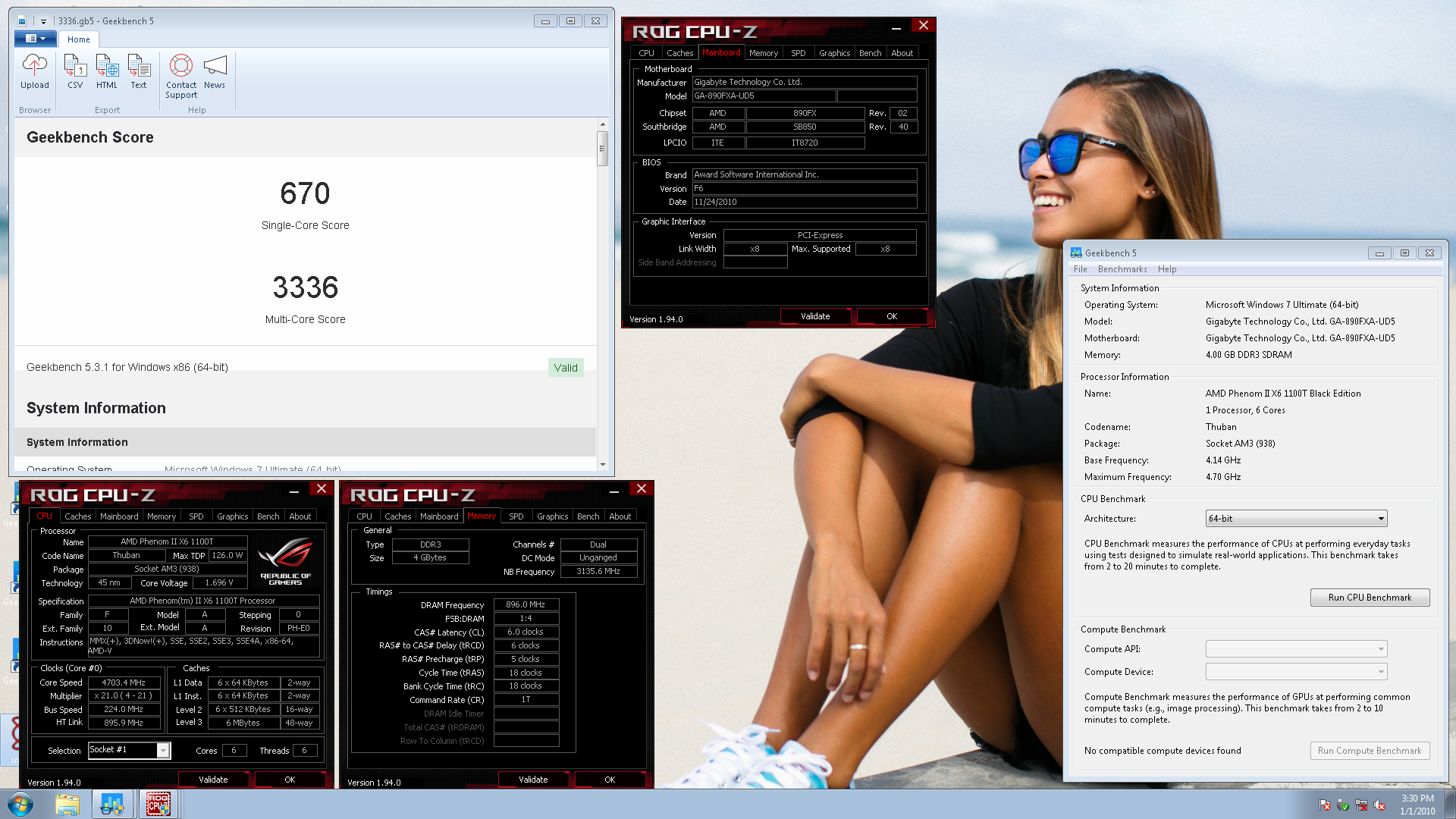The height and width of the screenshot is (819, 1456).
Task: Open Benchmarks menu in Geekbench 5 window
Action: coord(1122,269)
